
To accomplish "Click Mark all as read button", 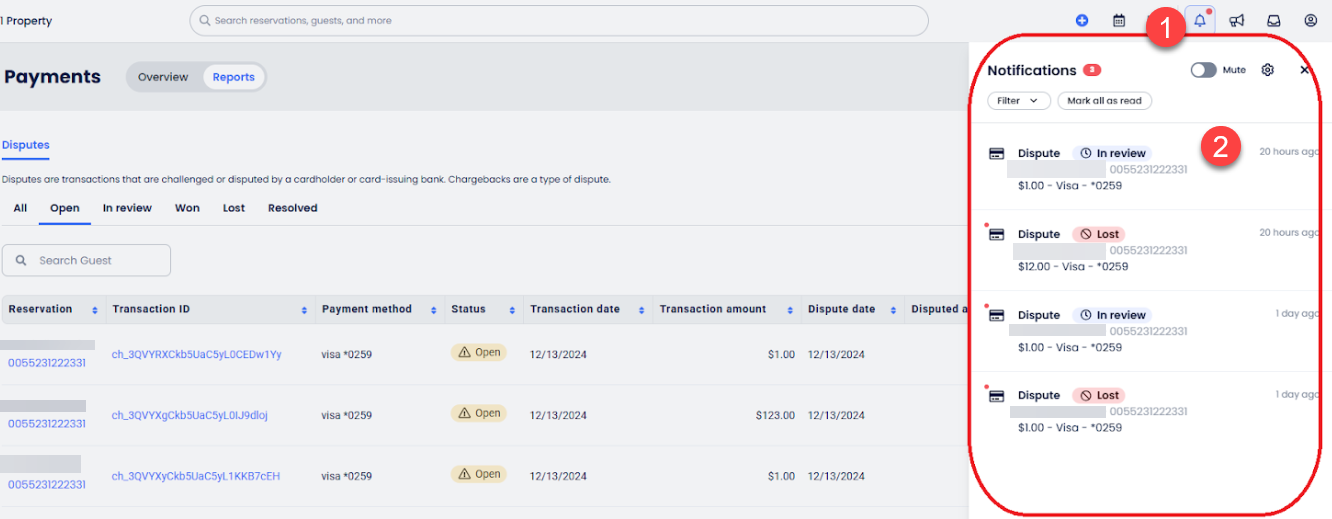I will [x=1104, y=101].
